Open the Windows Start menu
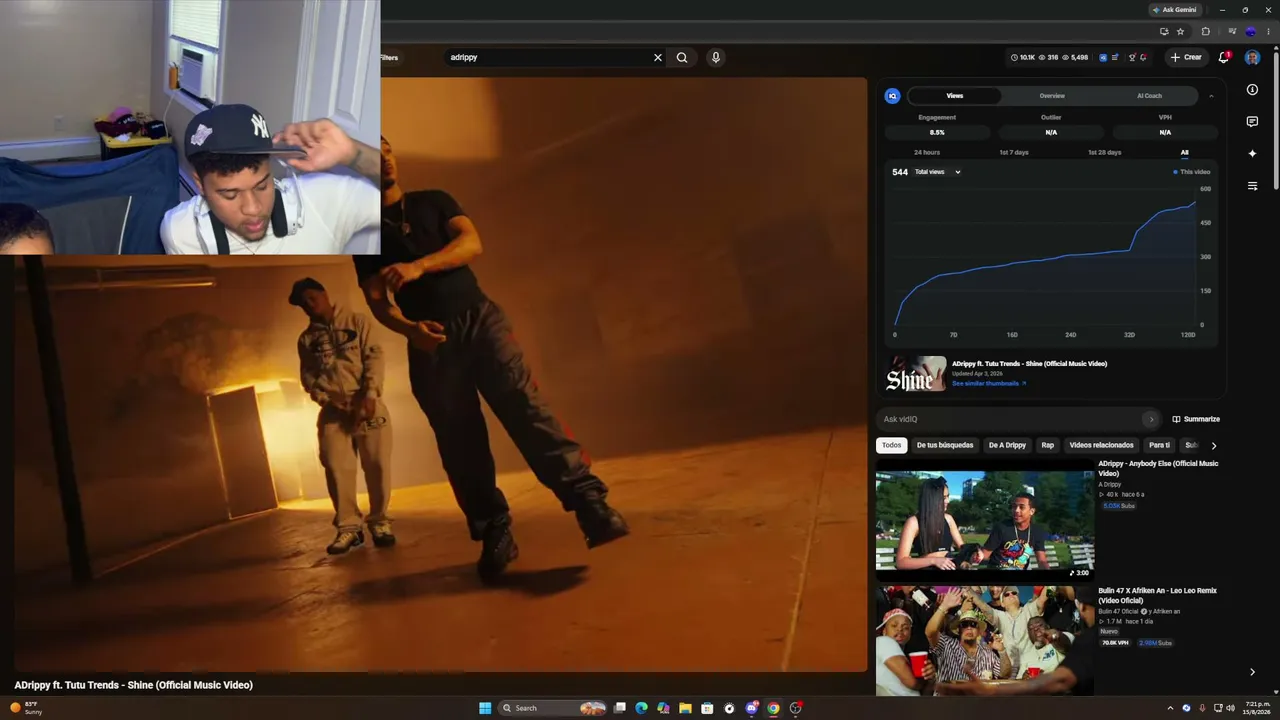Viewport: 1280px width, 720px height. click(485, 708)
